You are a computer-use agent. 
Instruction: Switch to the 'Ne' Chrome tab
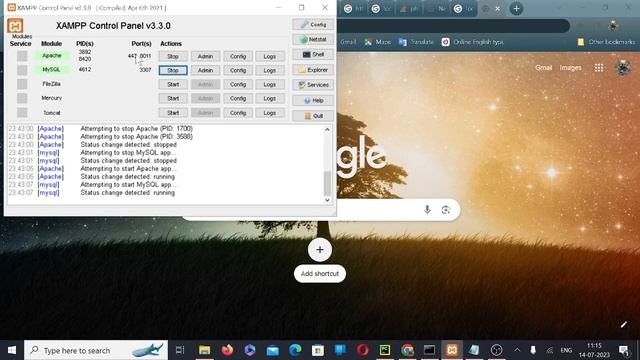coord(436,9)
